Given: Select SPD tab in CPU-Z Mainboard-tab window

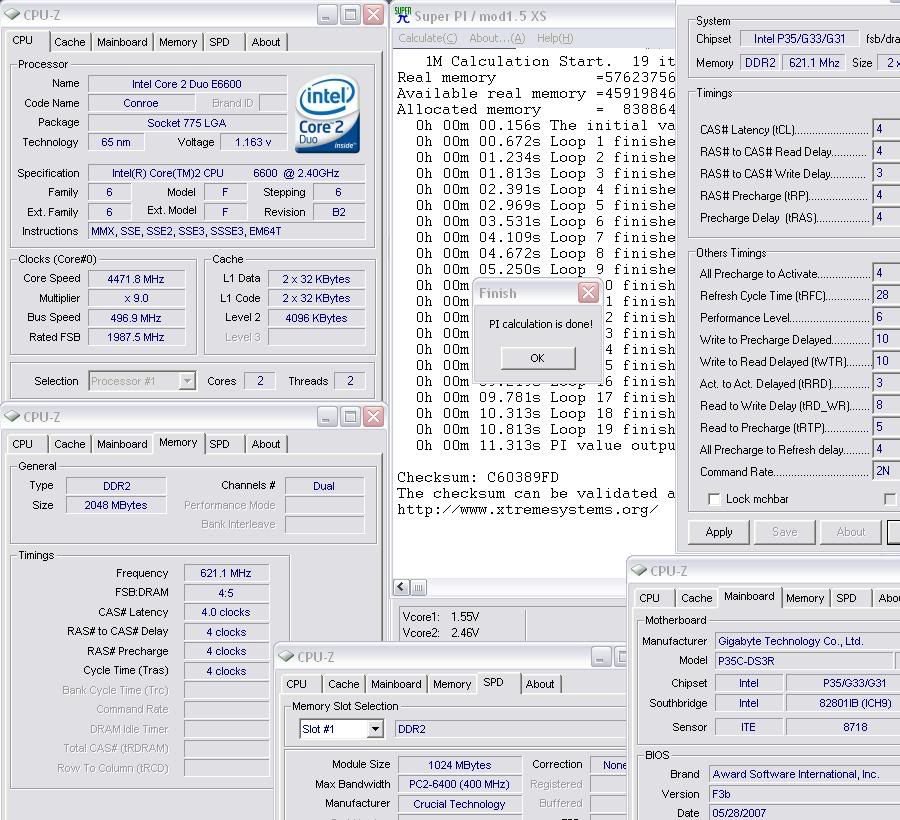Looking at the screenshot, I should [x=846, y=598].
